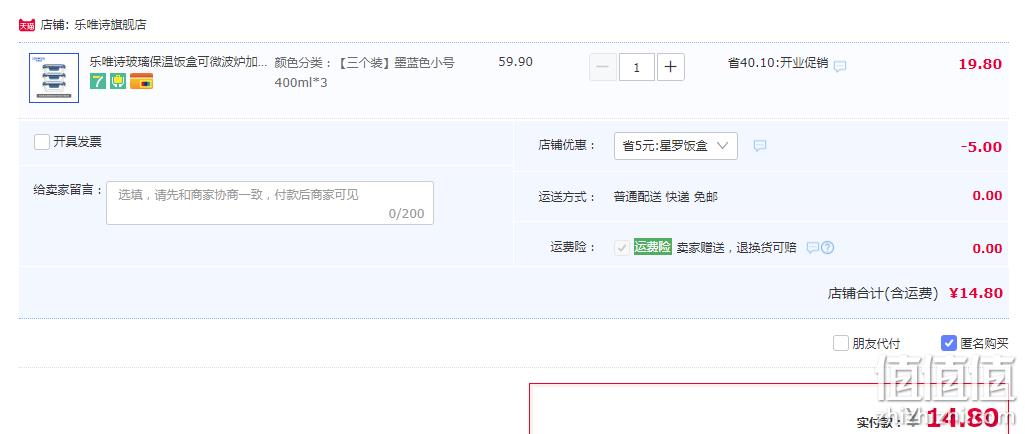The height and width of the screenshot is (434, 1025).
Task: Click the Tmall logo icon beside store name
Action: tap(27, 25)
